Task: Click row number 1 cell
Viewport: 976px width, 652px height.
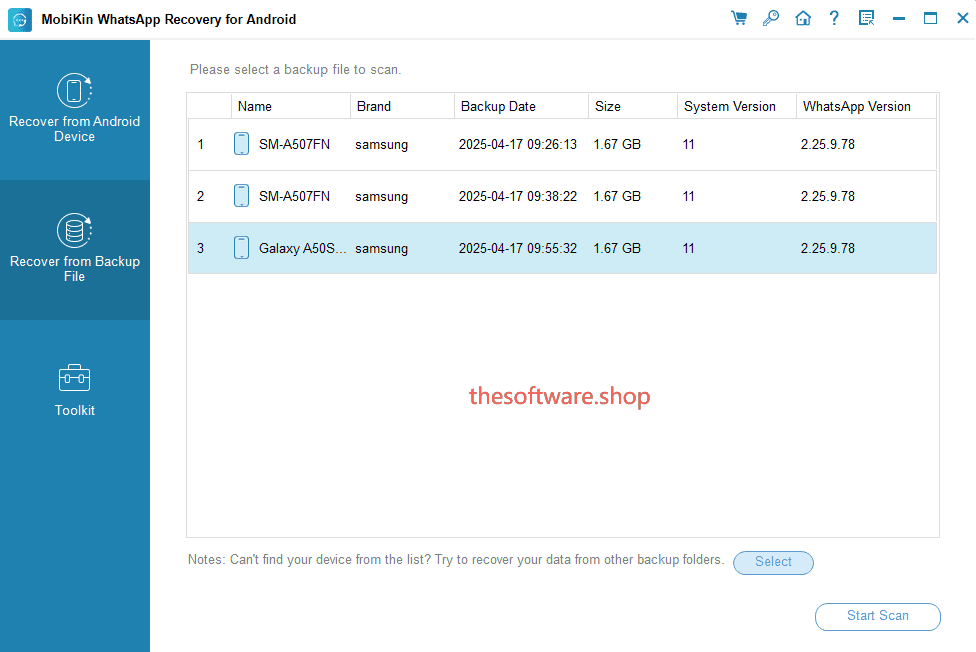Action: coord(200,144)
